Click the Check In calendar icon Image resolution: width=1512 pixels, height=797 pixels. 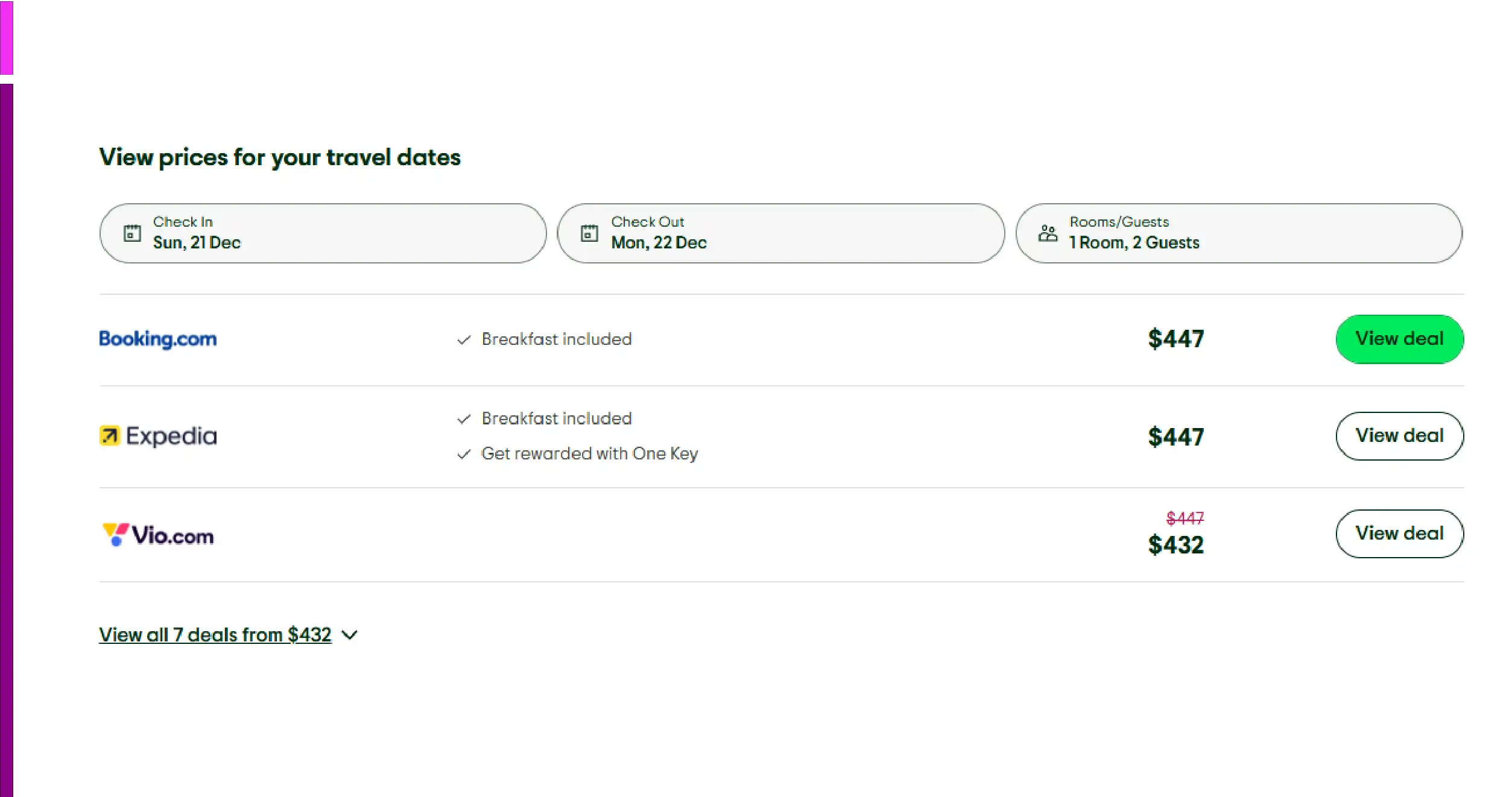(x=132, y=233)
